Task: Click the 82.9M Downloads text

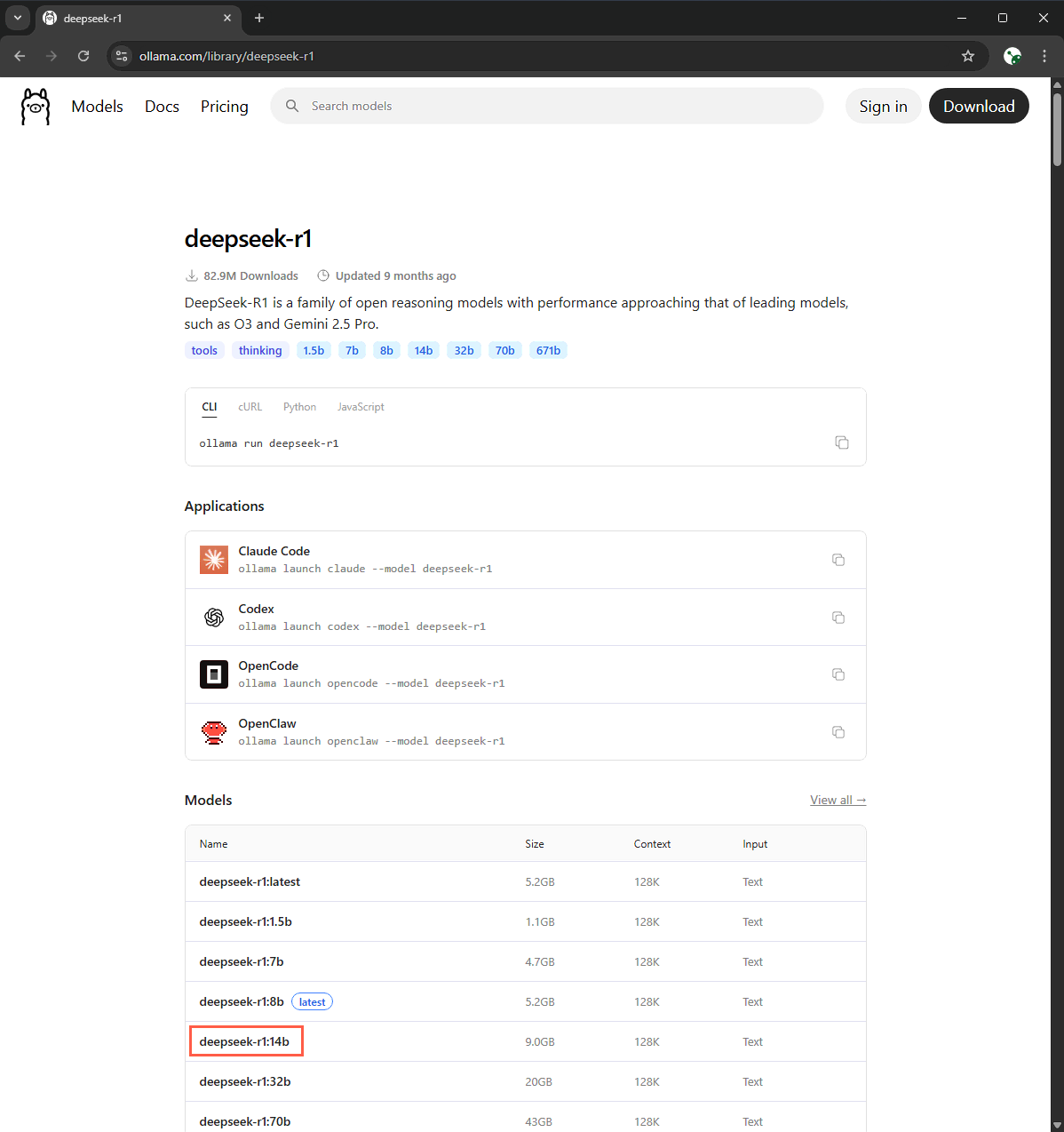Action: [250, 275]
